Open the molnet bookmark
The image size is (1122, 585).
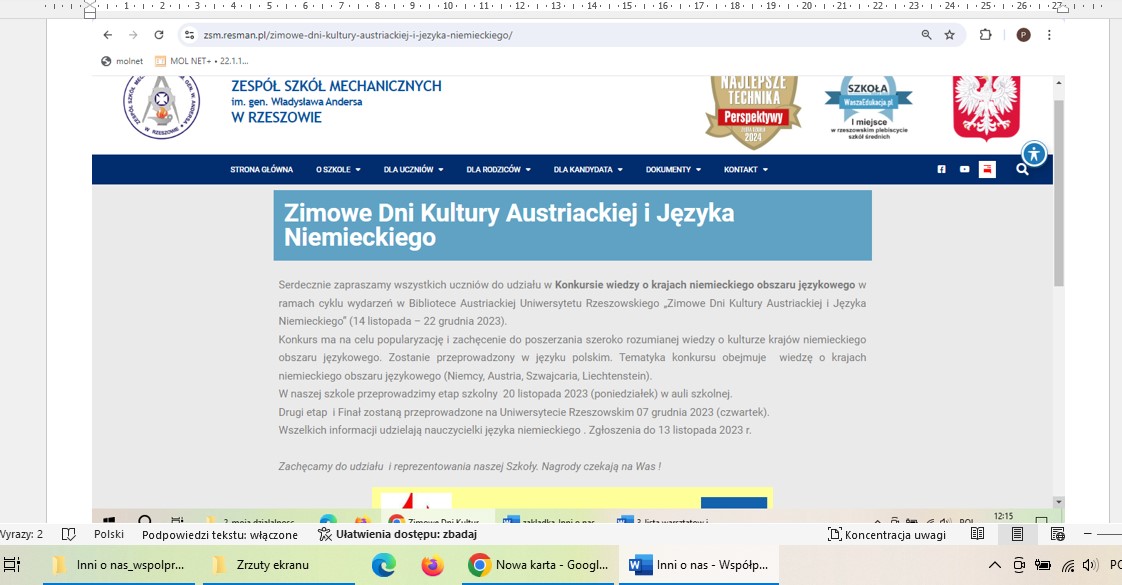122,61
